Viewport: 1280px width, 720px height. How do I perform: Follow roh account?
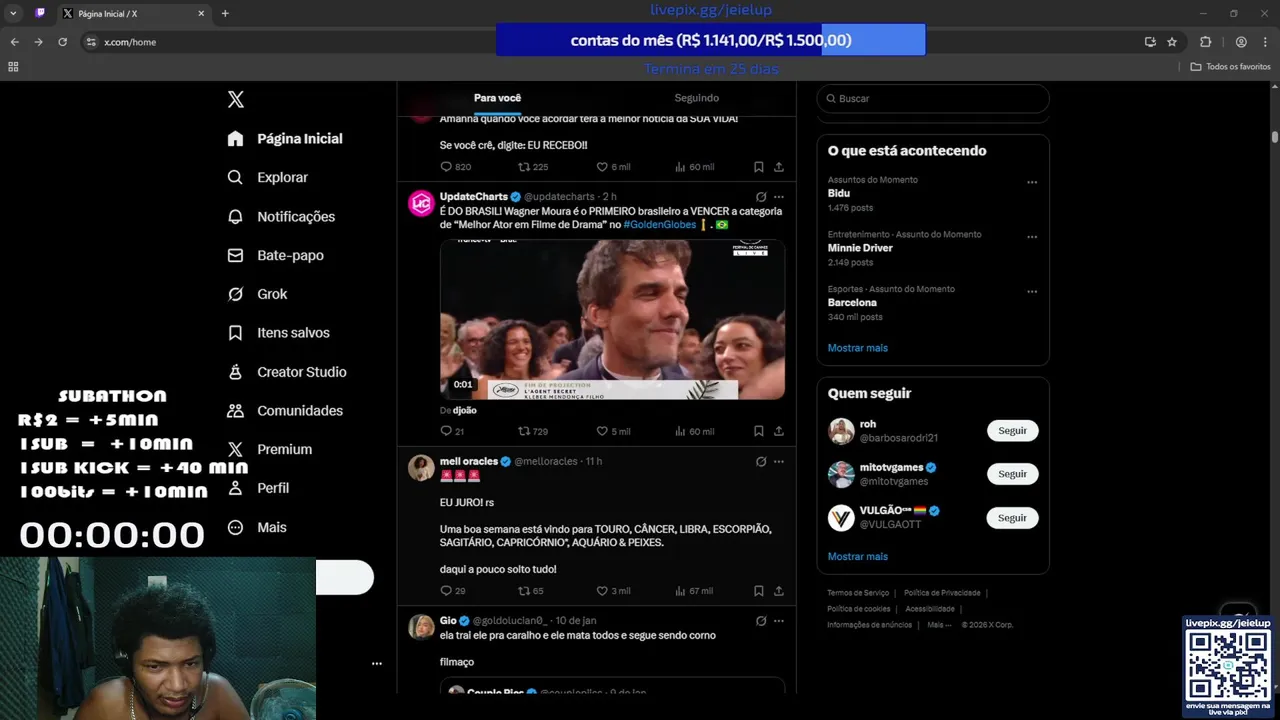(x=1012, y=431)
